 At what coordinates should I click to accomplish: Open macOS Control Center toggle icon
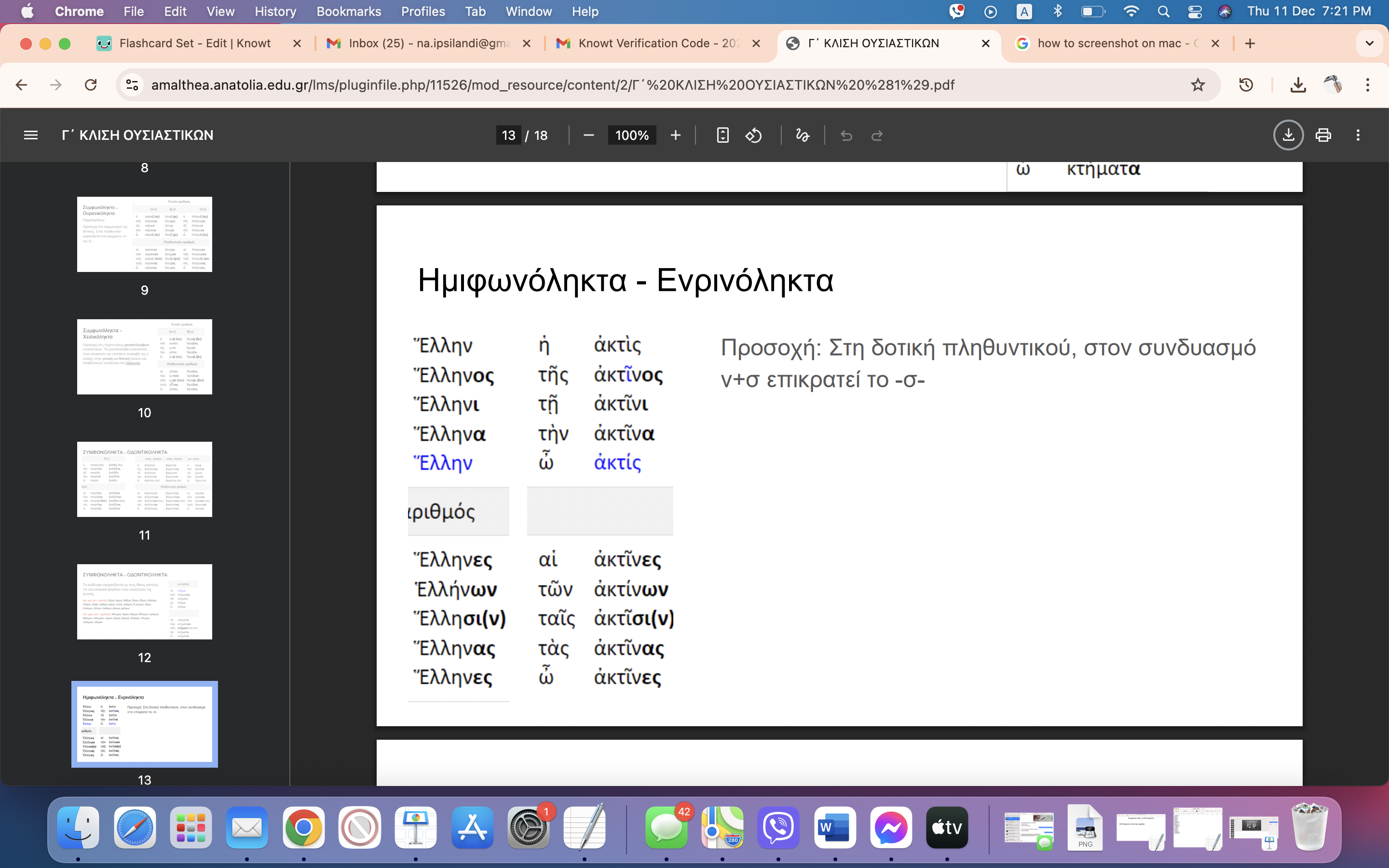pyautogui.click(x=1195, y=12)
